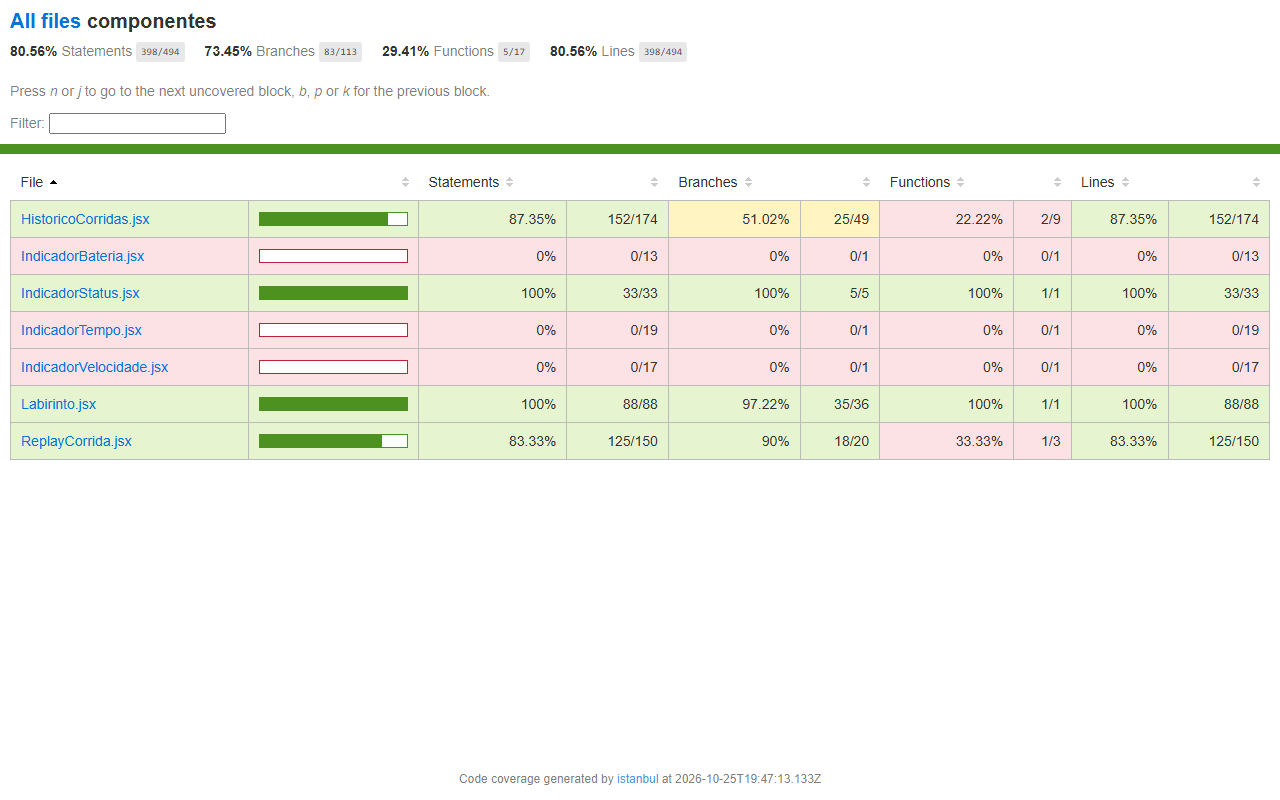
Task: Open IndicadorStatus.jsx file link
Action: point(80,293)
